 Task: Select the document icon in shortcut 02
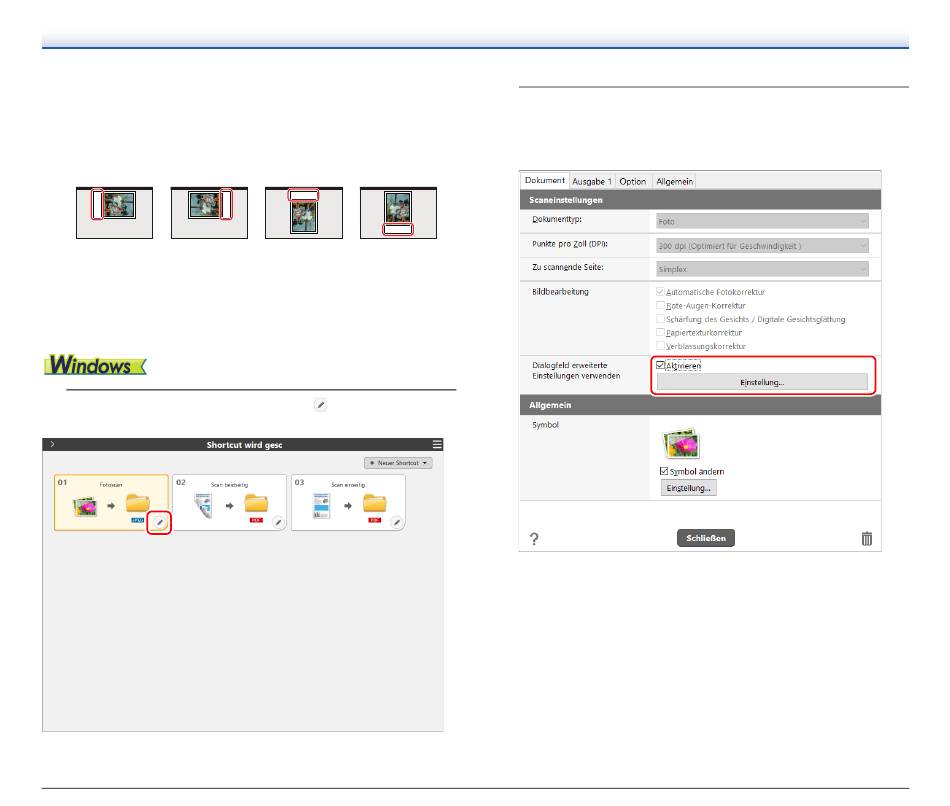(x=203, y=506)
